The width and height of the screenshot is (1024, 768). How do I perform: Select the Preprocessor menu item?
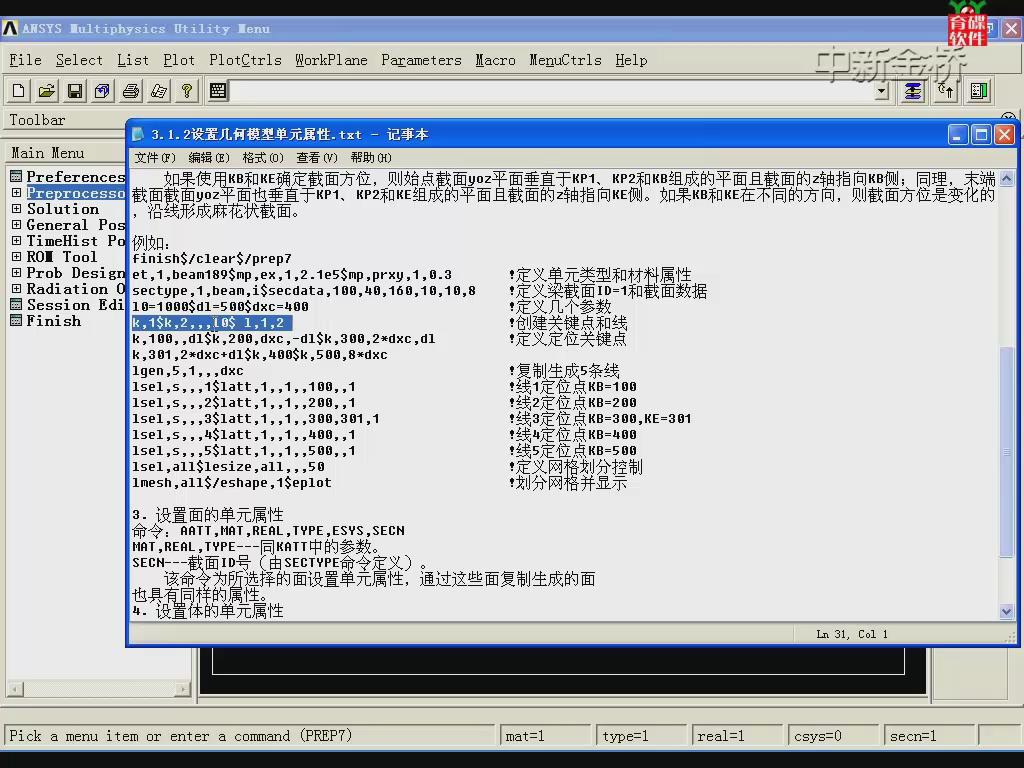[x=75, y=193]
